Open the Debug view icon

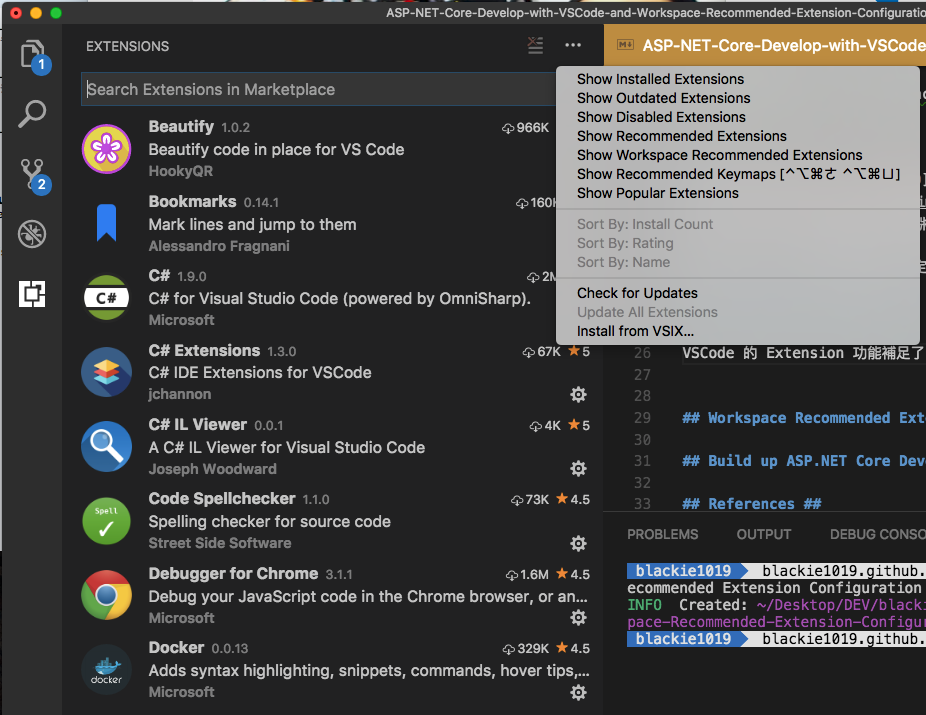33,234
